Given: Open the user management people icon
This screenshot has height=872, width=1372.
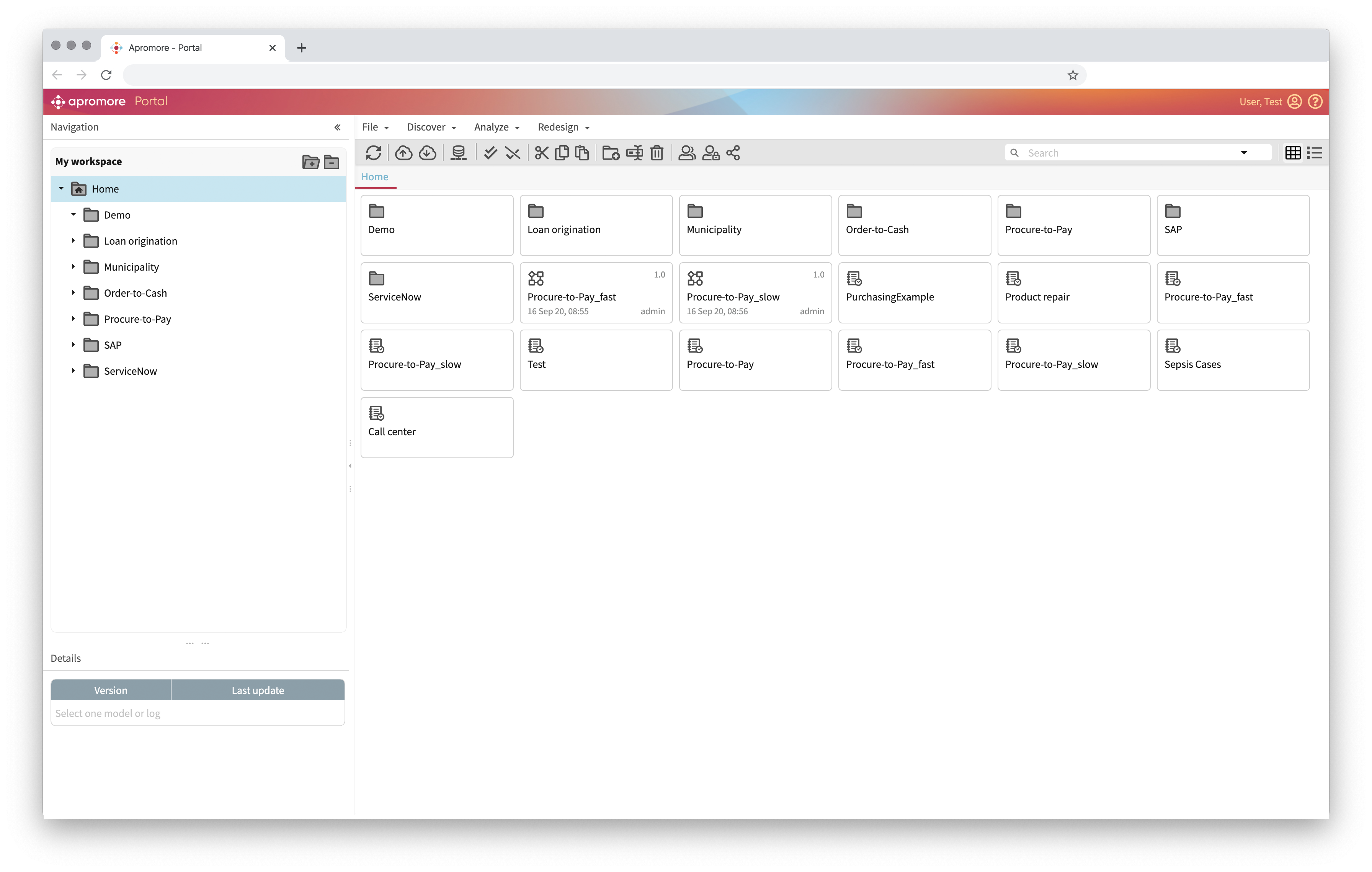Looking at the screenshot, I should coord(687,153).
